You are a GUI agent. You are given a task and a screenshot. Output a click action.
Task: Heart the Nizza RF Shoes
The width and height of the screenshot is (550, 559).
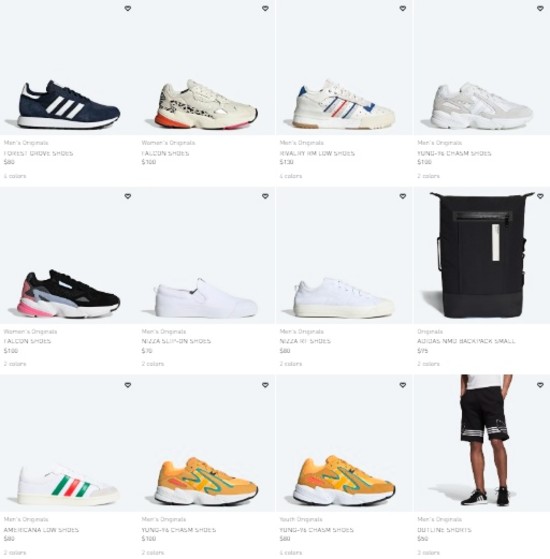403,196
